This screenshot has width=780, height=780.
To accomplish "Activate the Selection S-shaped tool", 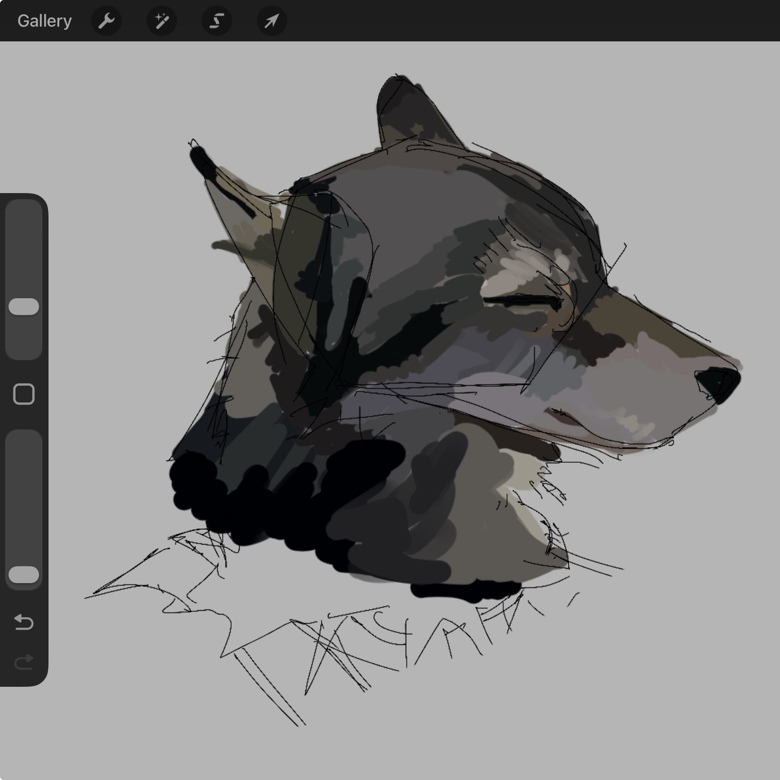I will click(x=216, y=21).
